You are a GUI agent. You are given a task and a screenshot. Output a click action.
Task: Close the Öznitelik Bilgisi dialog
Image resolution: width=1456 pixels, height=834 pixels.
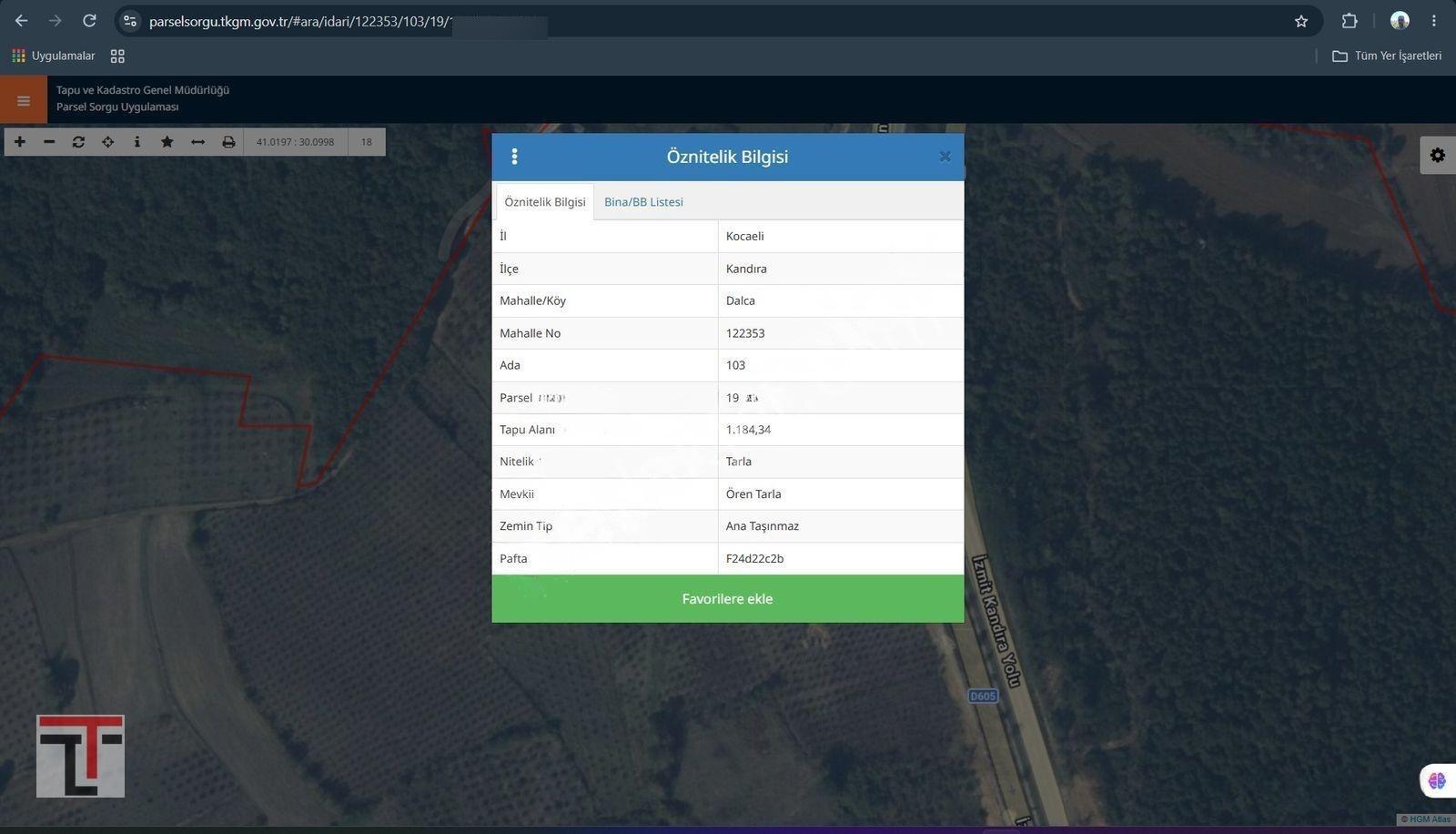pyautogui.click(x=945, y=157)
